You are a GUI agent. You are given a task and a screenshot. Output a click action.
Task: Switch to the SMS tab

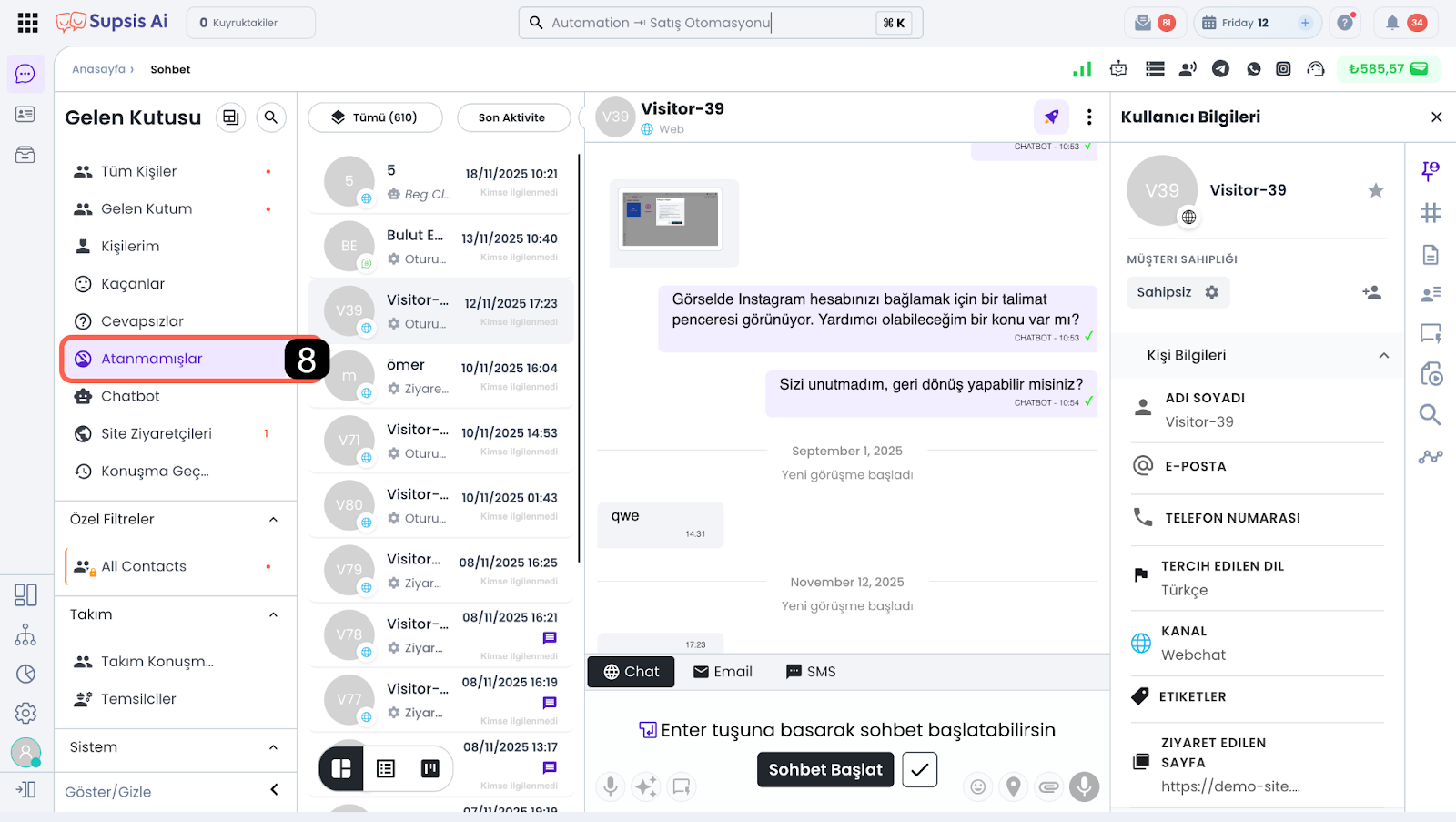811,672
